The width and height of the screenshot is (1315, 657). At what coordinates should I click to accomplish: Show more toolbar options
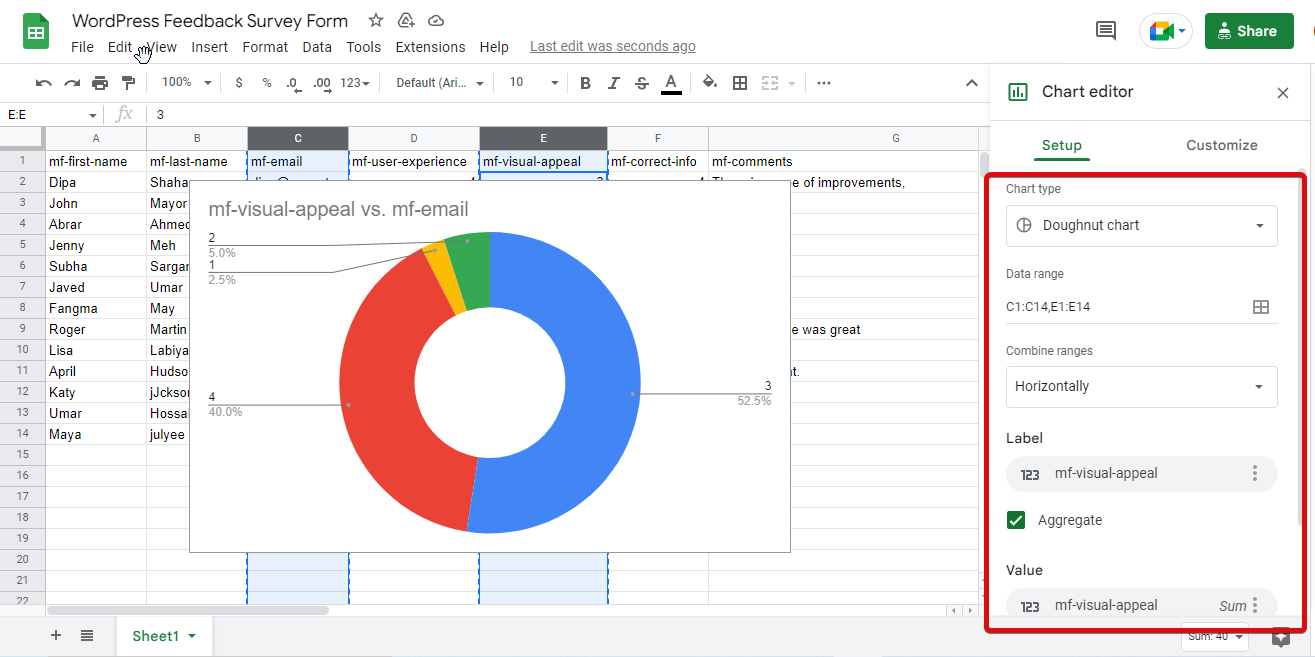[x=824, y=83]
